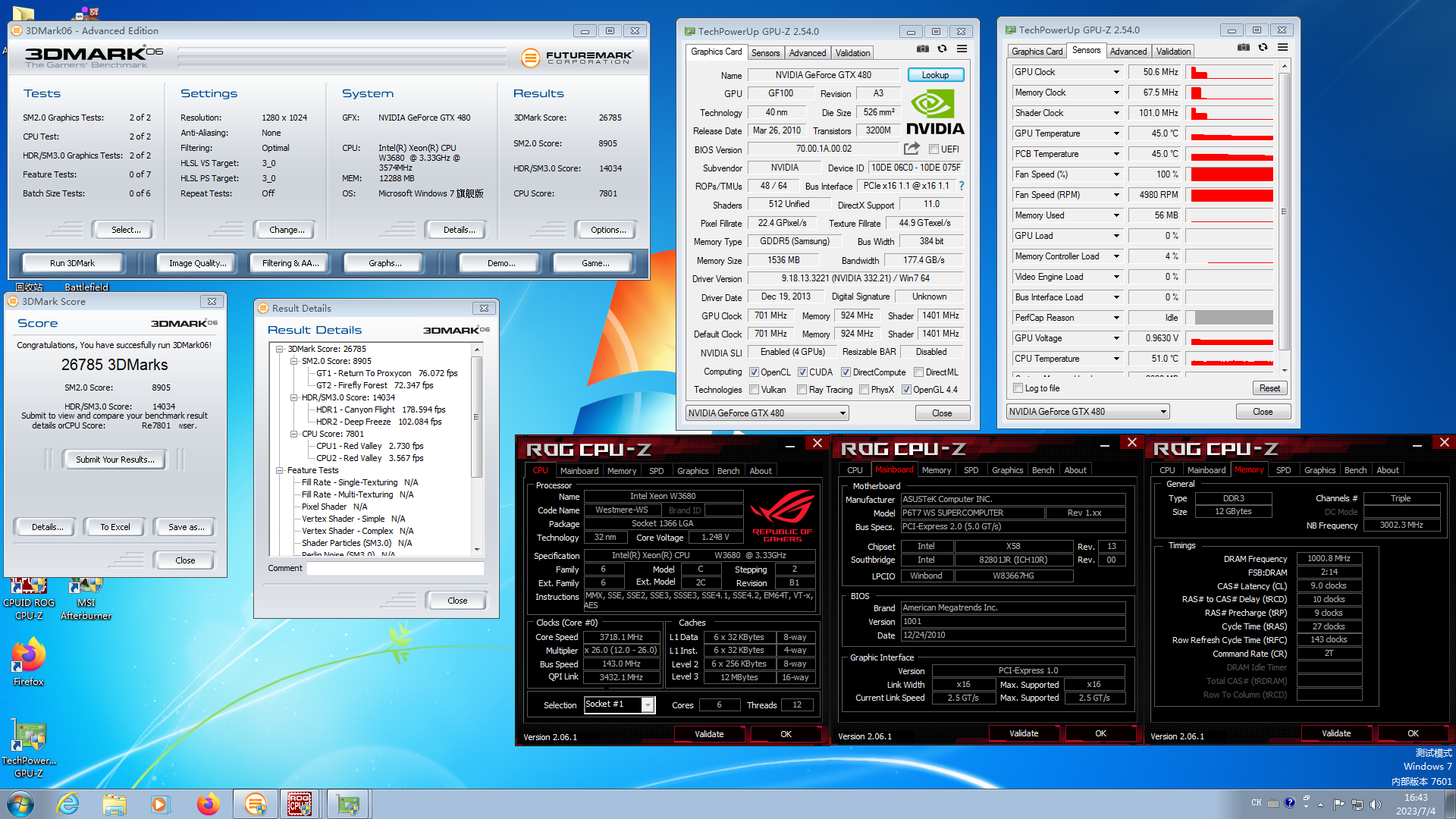
Task: Click Futuremark Corporation logo in 3DMark06
Action: (x=577, y=58)
